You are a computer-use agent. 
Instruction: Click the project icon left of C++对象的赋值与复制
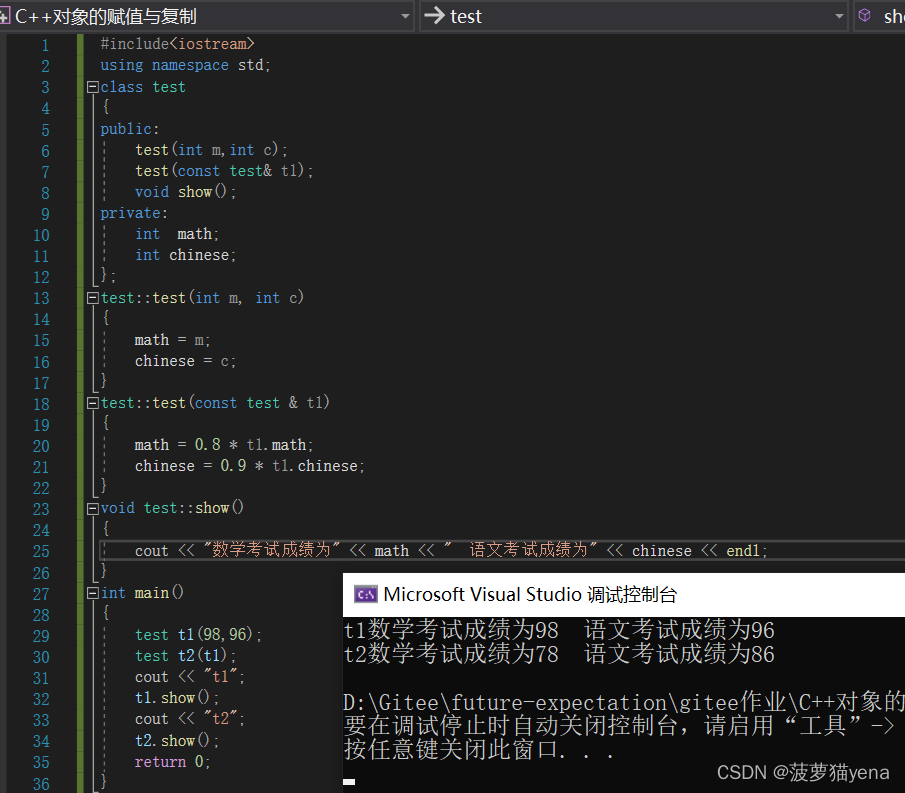pyautogui.click(x=5, y=16)
